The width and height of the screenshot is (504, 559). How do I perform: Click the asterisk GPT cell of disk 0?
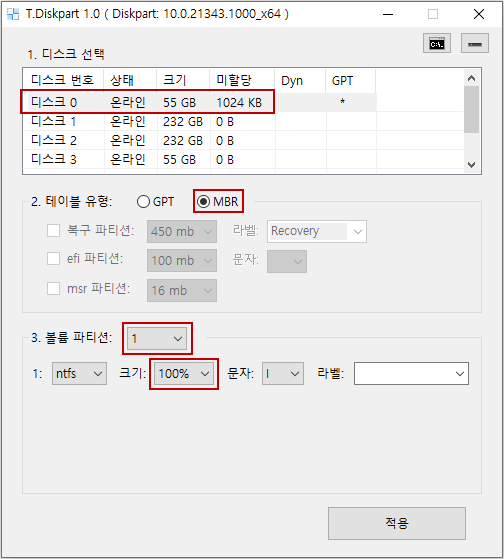pos(343,102)
